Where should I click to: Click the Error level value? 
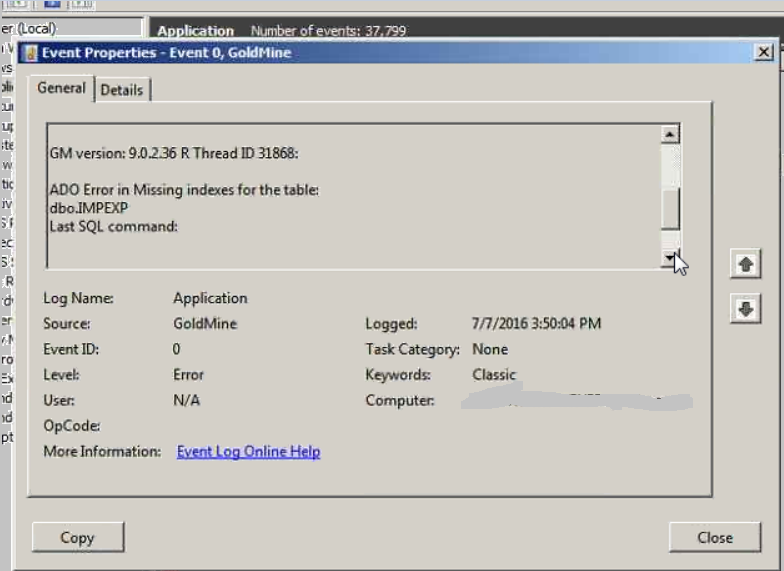pos(188,375)
